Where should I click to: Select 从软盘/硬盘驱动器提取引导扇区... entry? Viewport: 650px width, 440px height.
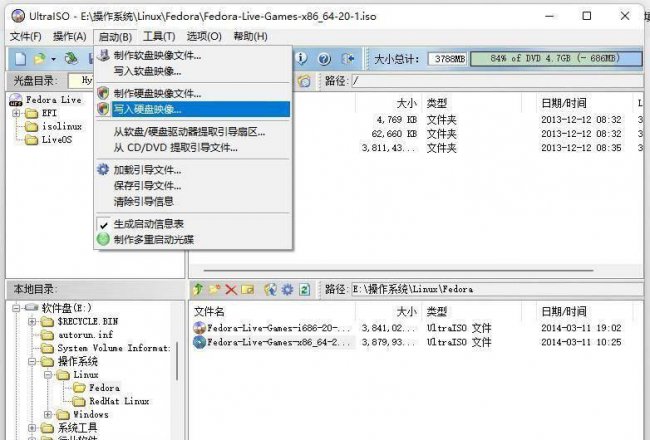tap(193, 132)
